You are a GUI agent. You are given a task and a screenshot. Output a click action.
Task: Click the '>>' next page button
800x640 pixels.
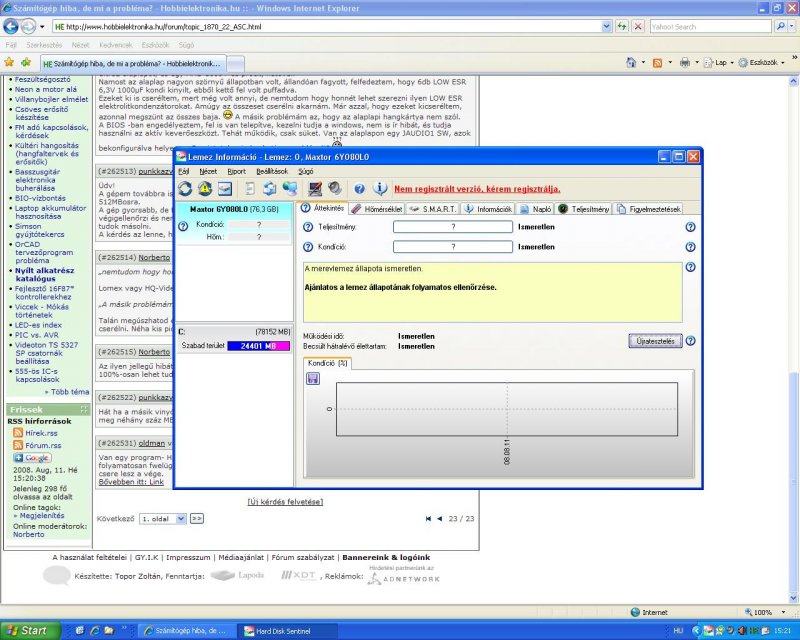[x=196, y=519]
